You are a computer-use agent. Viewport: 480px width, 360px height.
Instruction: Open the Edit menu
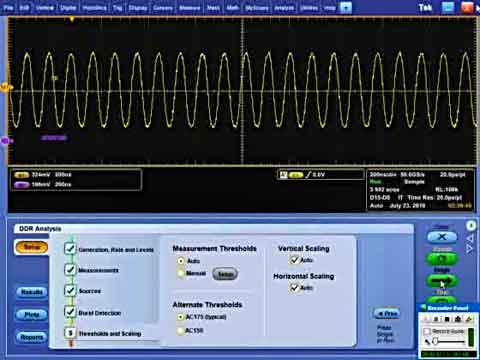[24, 7]
